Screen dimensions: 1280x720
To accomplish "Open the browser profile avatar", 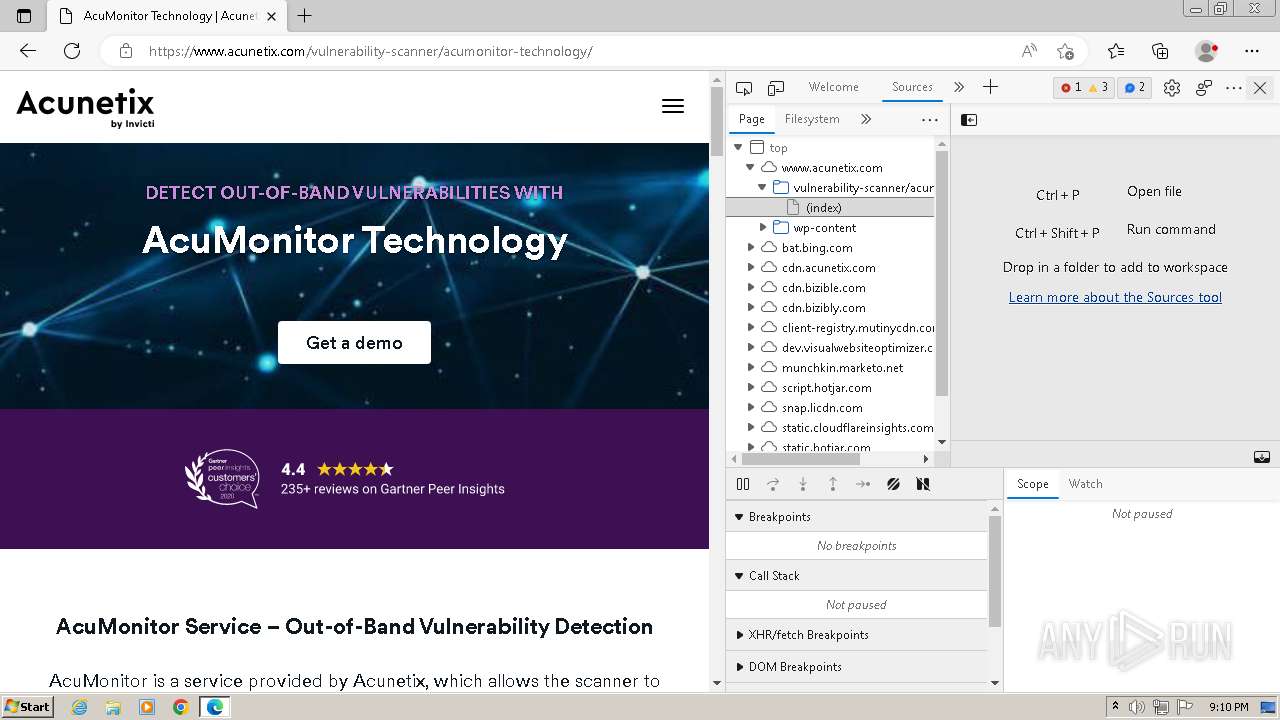I will tap(1207, 51).
